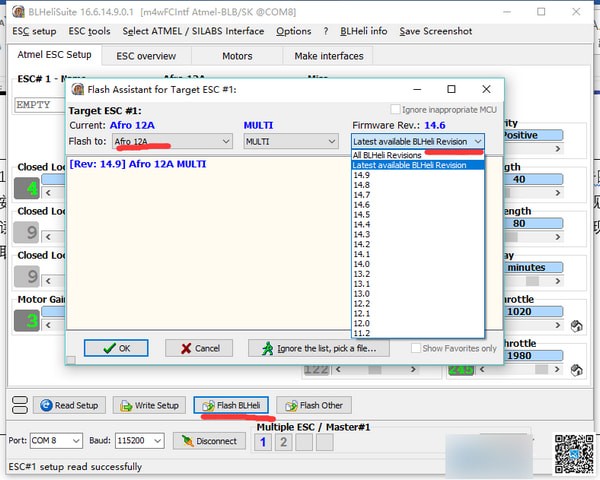Screen dimensions: 600x480
Task: Open the COM 8 port dropdown
Action: tap(56, 441)
